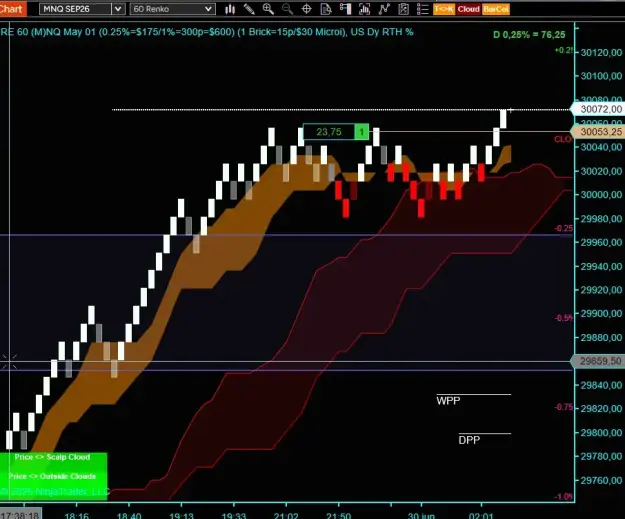The image size is (625, 519).
Task: Click the 29900,00 price axis label
Action: coord(601,314)
